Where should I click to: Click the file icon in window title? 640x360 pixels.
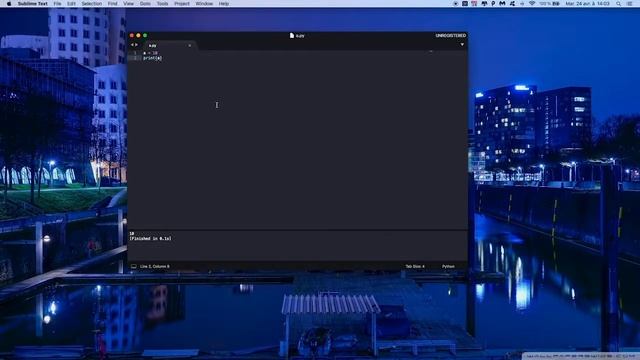point(291,36)
